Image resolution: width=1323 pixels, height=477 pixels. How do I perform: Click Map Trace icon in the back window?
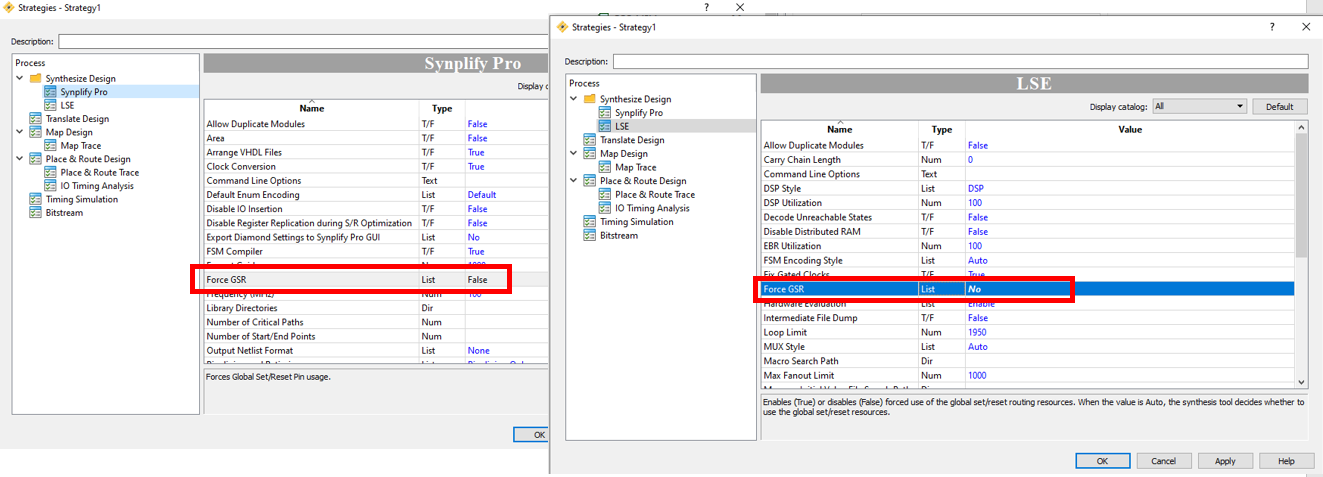click(50, 146)
